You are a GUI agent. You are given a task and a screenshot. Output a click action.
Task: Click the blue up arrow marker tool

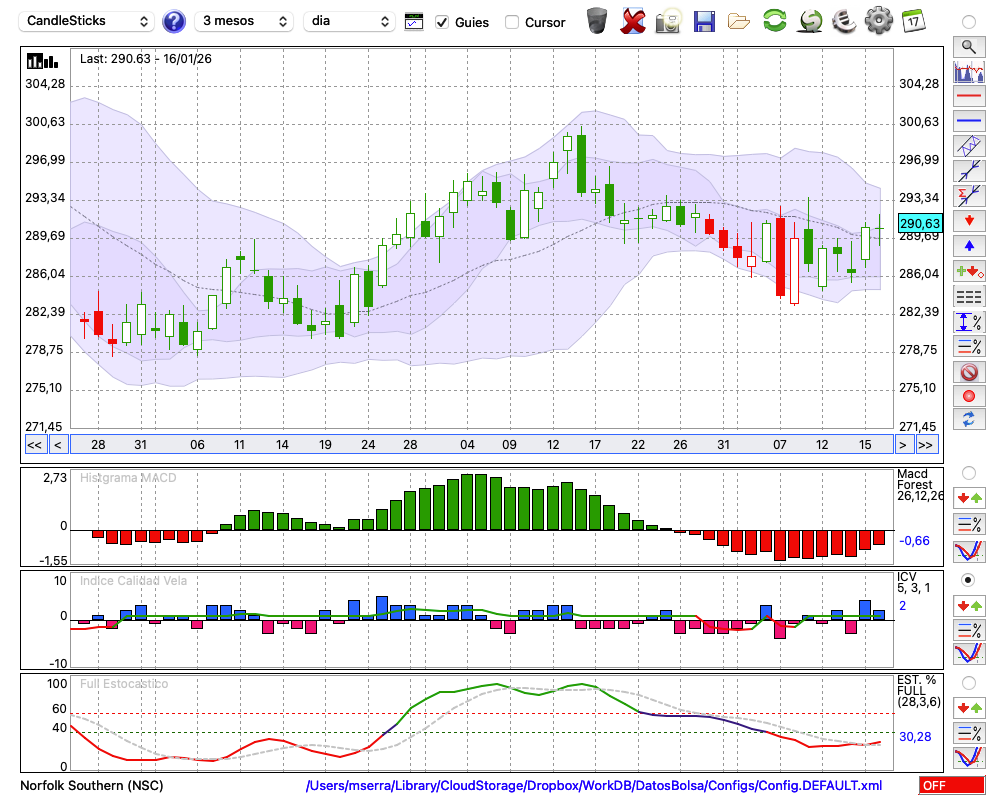coord(968,246)
